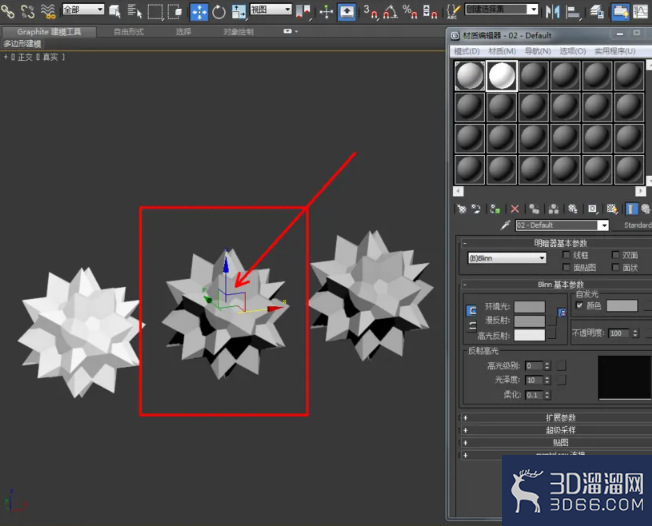
Task: Click Put Material to Scene icon
Action: 476,209
